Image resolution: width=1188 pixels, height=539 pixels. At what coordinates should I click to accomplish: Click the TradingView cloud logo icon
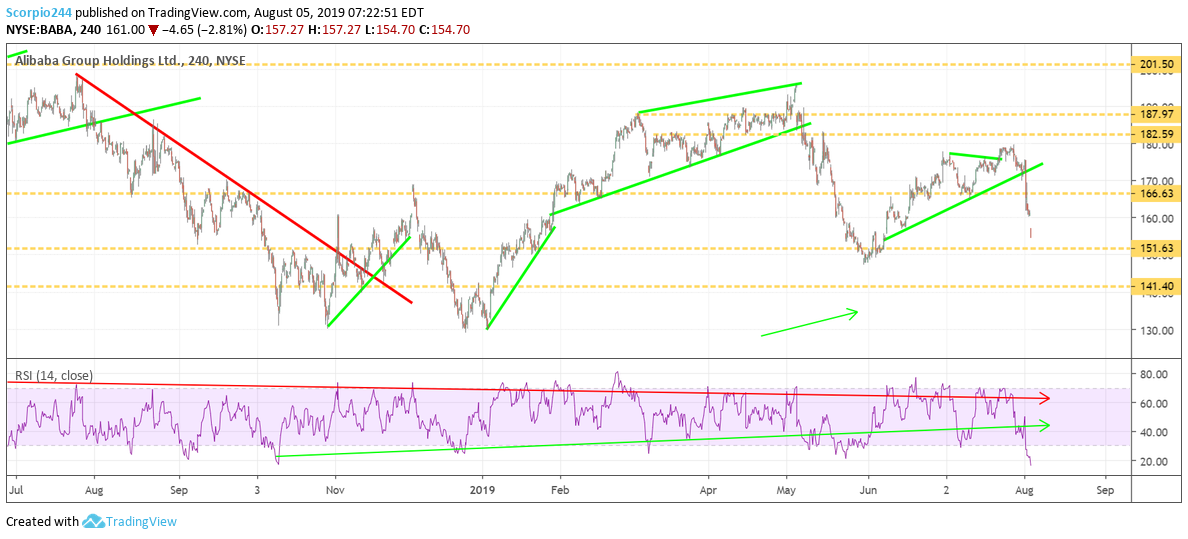pos(93,522)
